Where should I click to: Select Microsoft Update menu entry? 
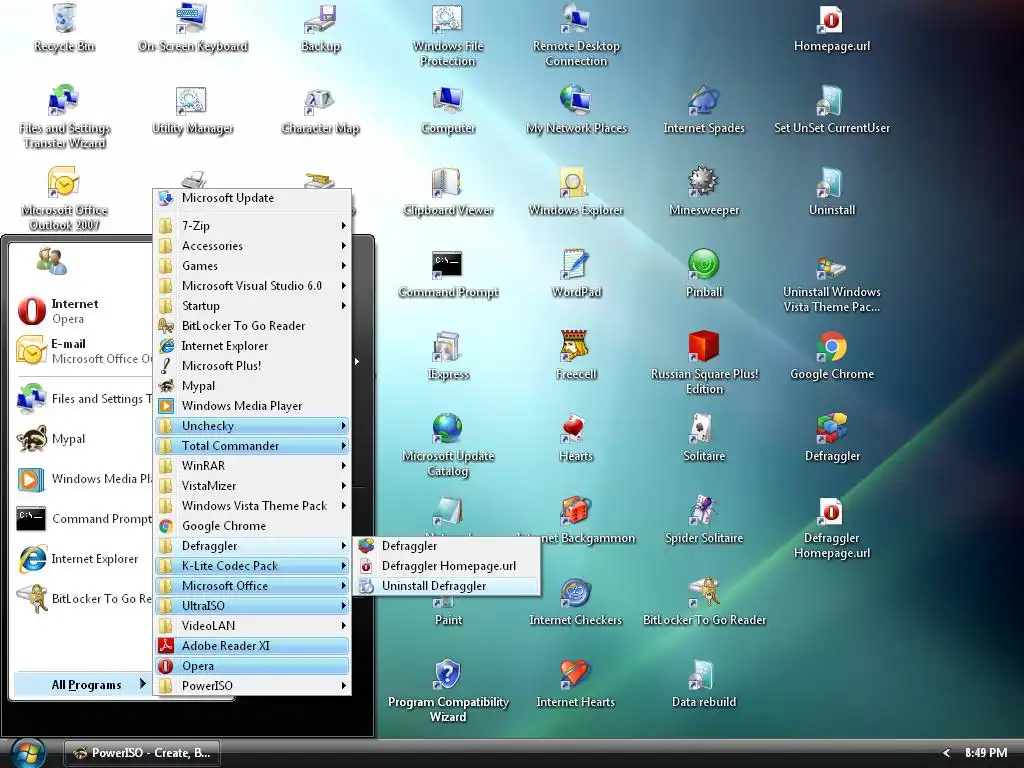253,198
